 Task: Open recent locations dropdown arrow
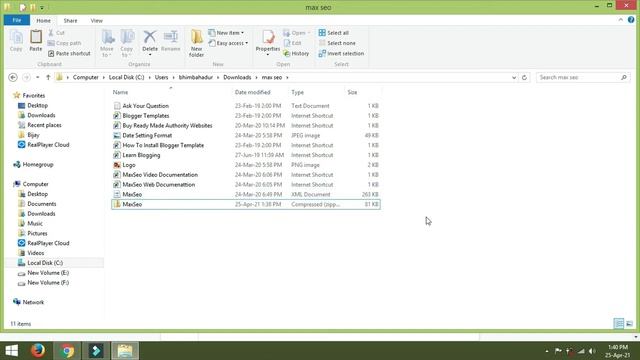(x=38, y=77)
